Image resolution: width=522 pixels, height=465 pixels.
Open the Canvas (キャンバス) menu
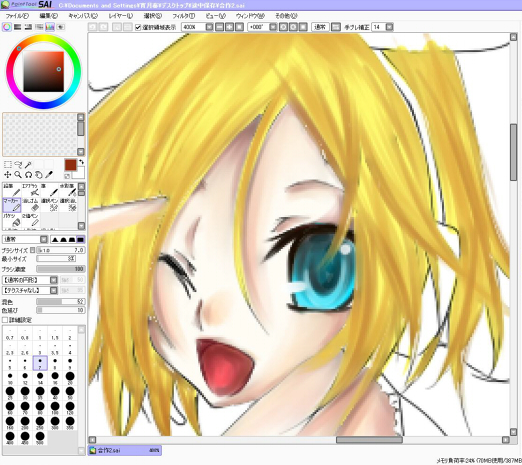point(83,16)
